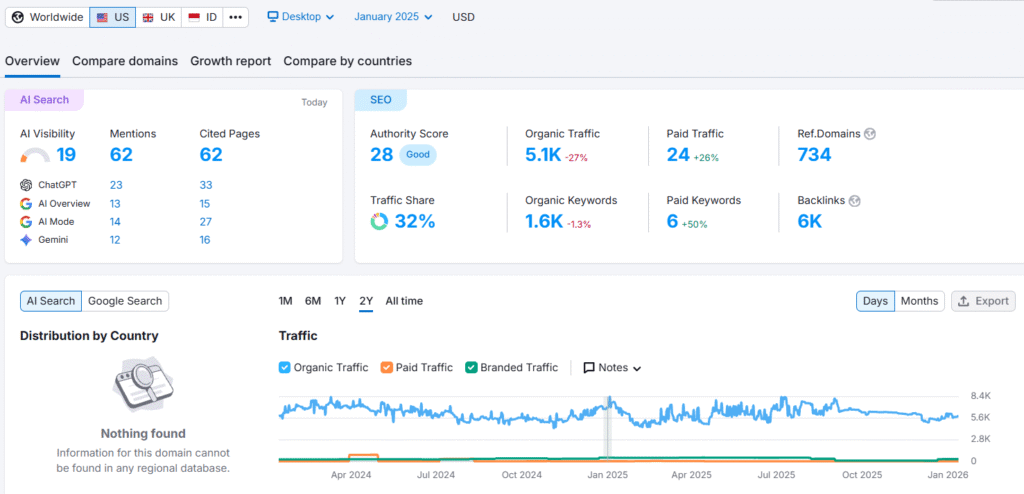Switch to the Compare domains tab
1024x494 pixels.
click(x=125, y=61)
